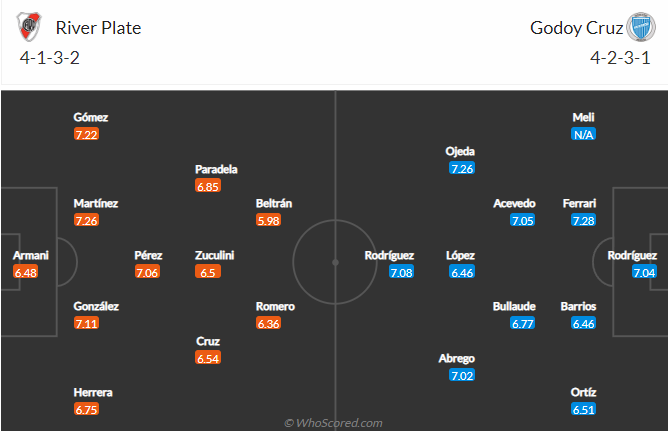Click Gómez's 7.22 rating badge
The height and width of the screenshot is (431, 668).
(x=86, y=135)
